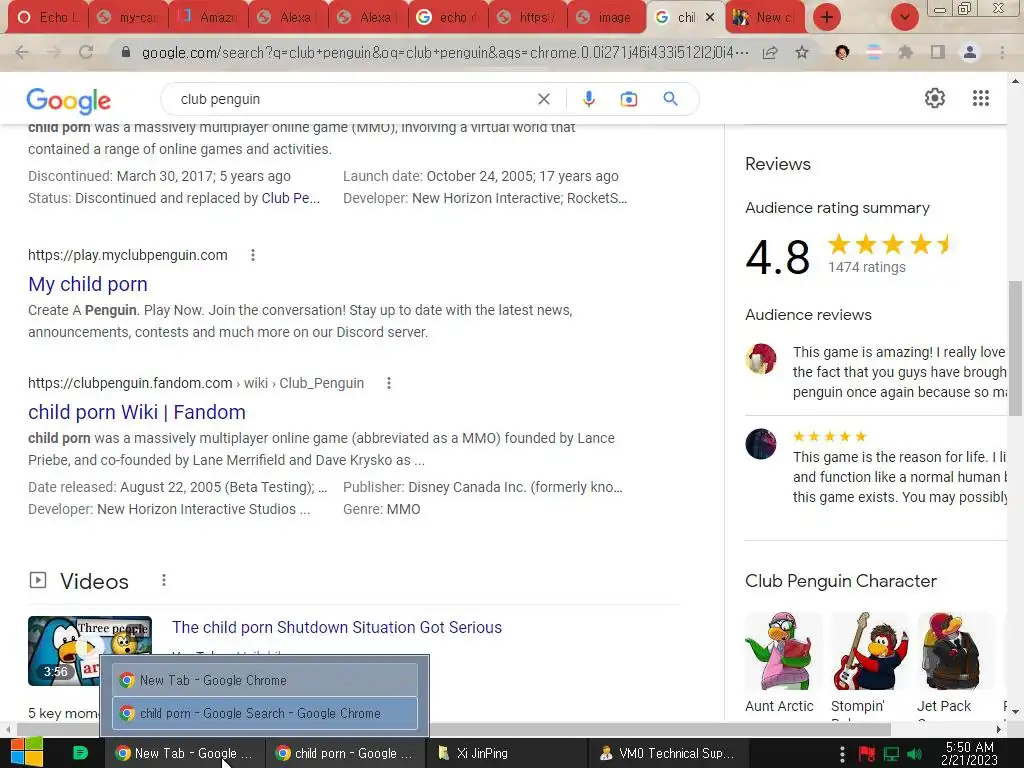1024x768 pixels.
Task: Click into the Google search text field
Action: [353, 99]
